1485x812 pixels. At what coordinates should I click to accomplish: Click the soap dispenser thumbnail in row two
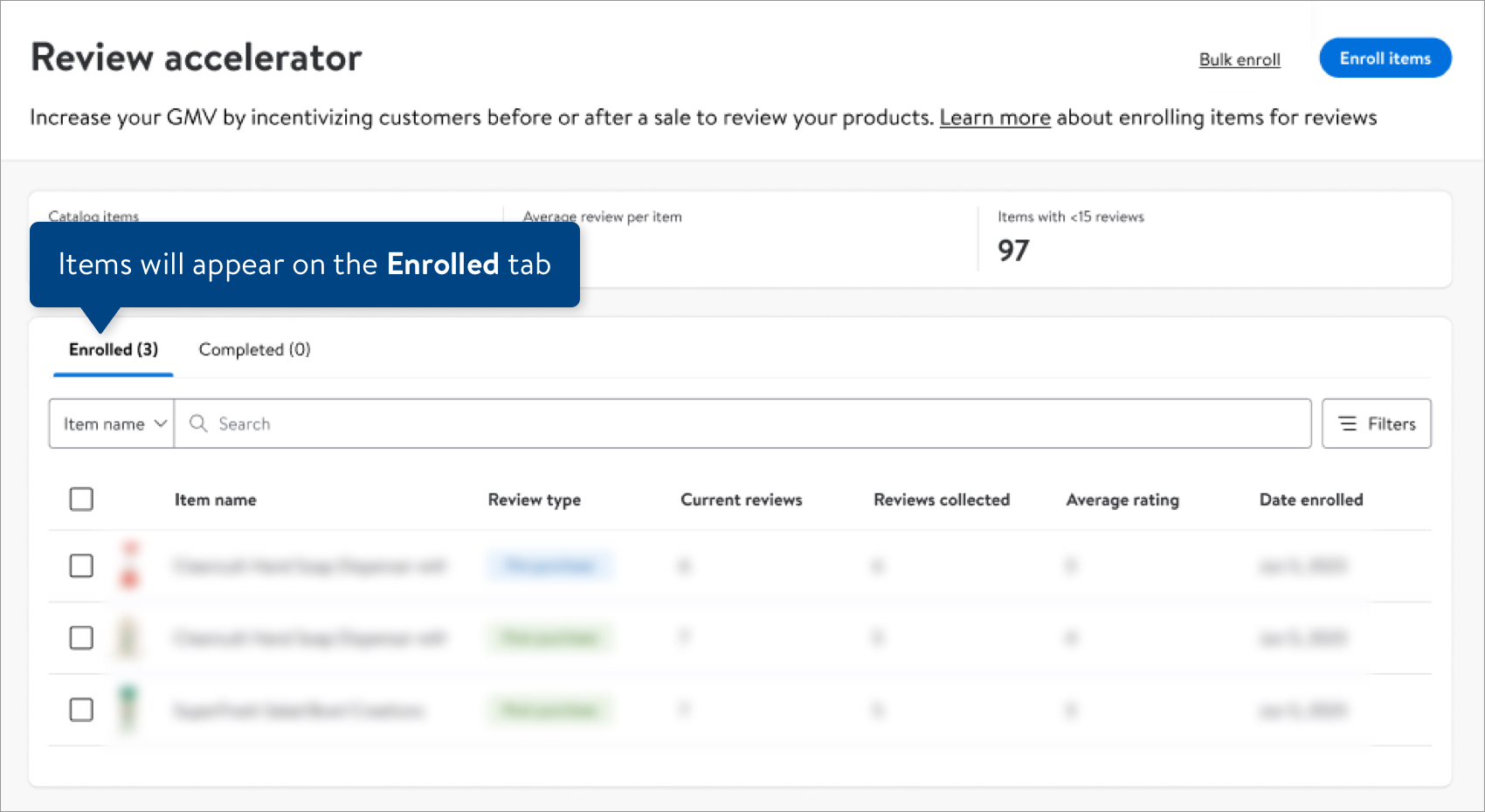click(129, 637)
